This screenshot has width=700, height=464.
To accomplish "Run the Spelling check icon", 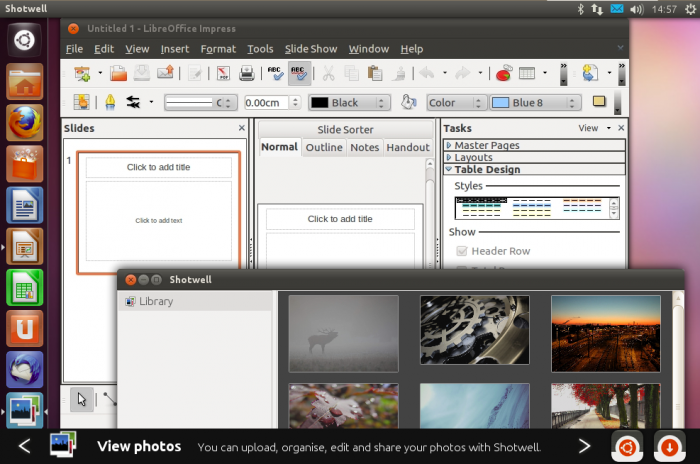I will click(x=275, y=73).
